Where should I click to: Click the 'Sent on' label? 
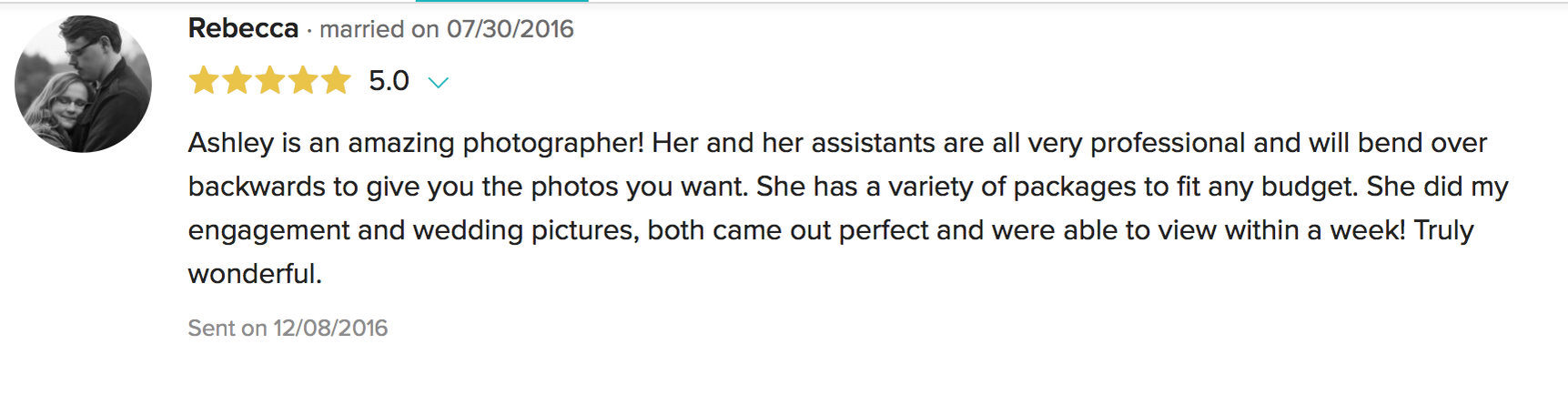228,328
